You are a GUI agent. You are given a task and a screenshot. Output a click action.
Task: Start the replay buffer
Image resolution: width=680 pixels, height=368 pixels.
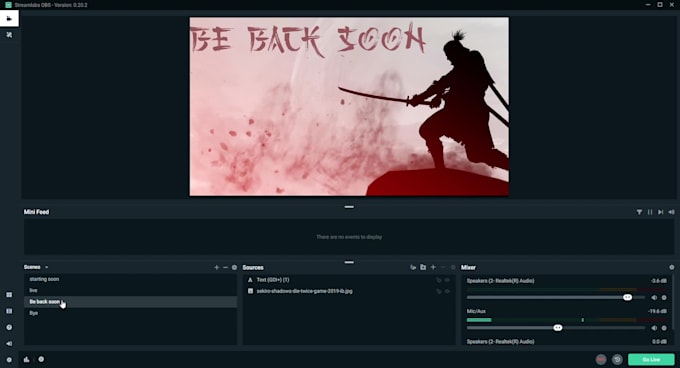coord(617,360)
